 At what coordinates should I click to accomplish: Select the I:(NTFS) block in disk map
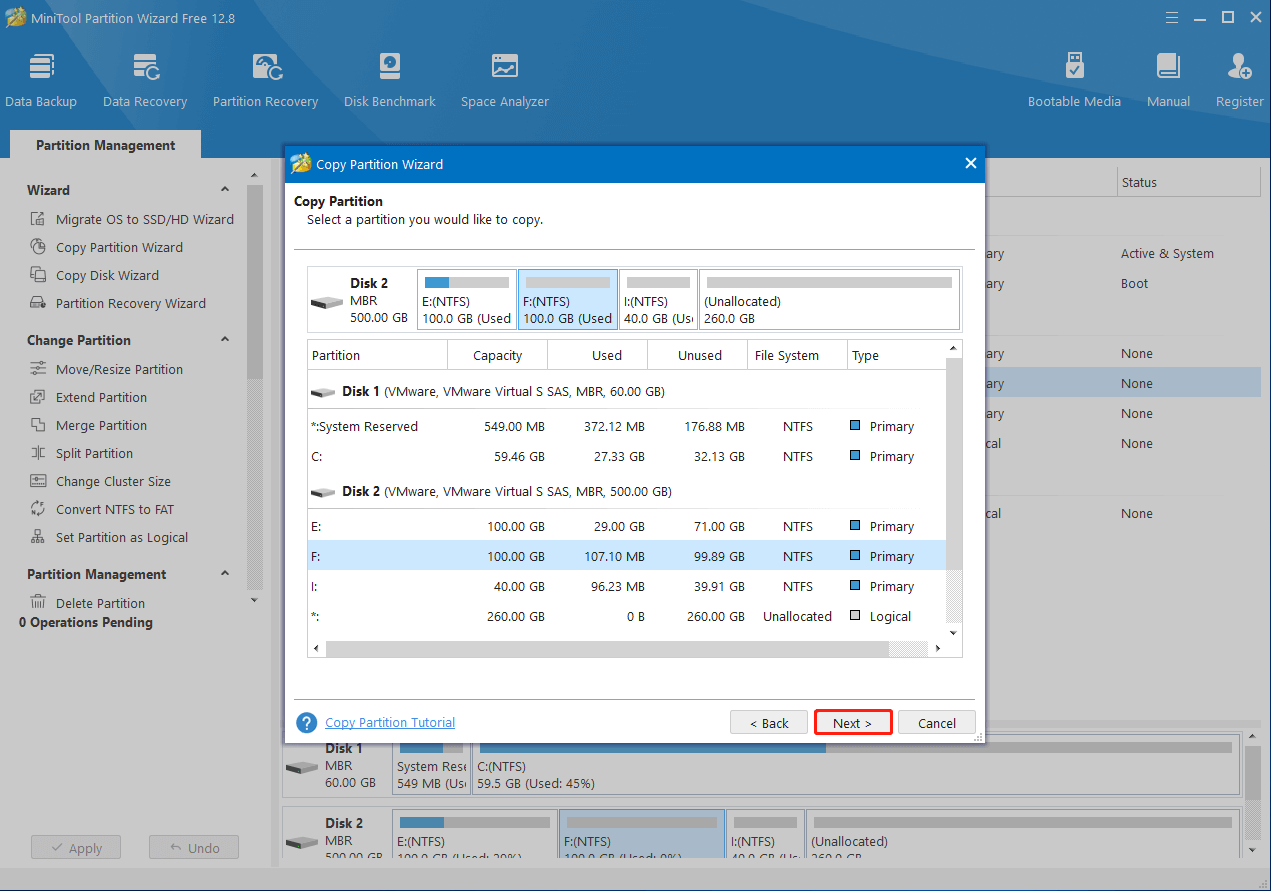(x=658, y=299)
